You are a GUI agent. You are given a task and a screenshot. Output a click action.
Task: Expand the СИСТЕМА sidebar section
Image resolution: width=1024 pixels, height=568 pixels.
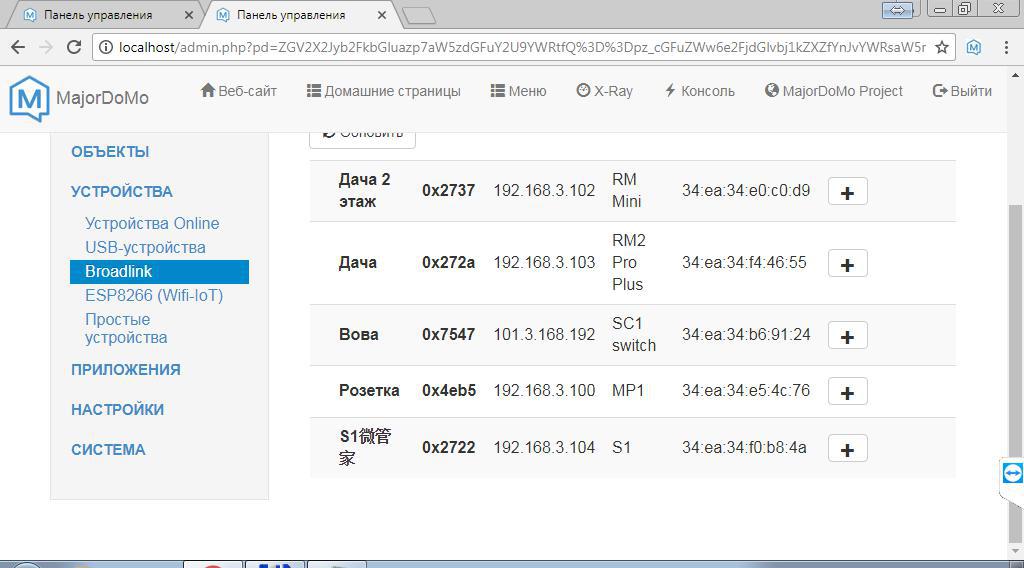tap(108, 450)
